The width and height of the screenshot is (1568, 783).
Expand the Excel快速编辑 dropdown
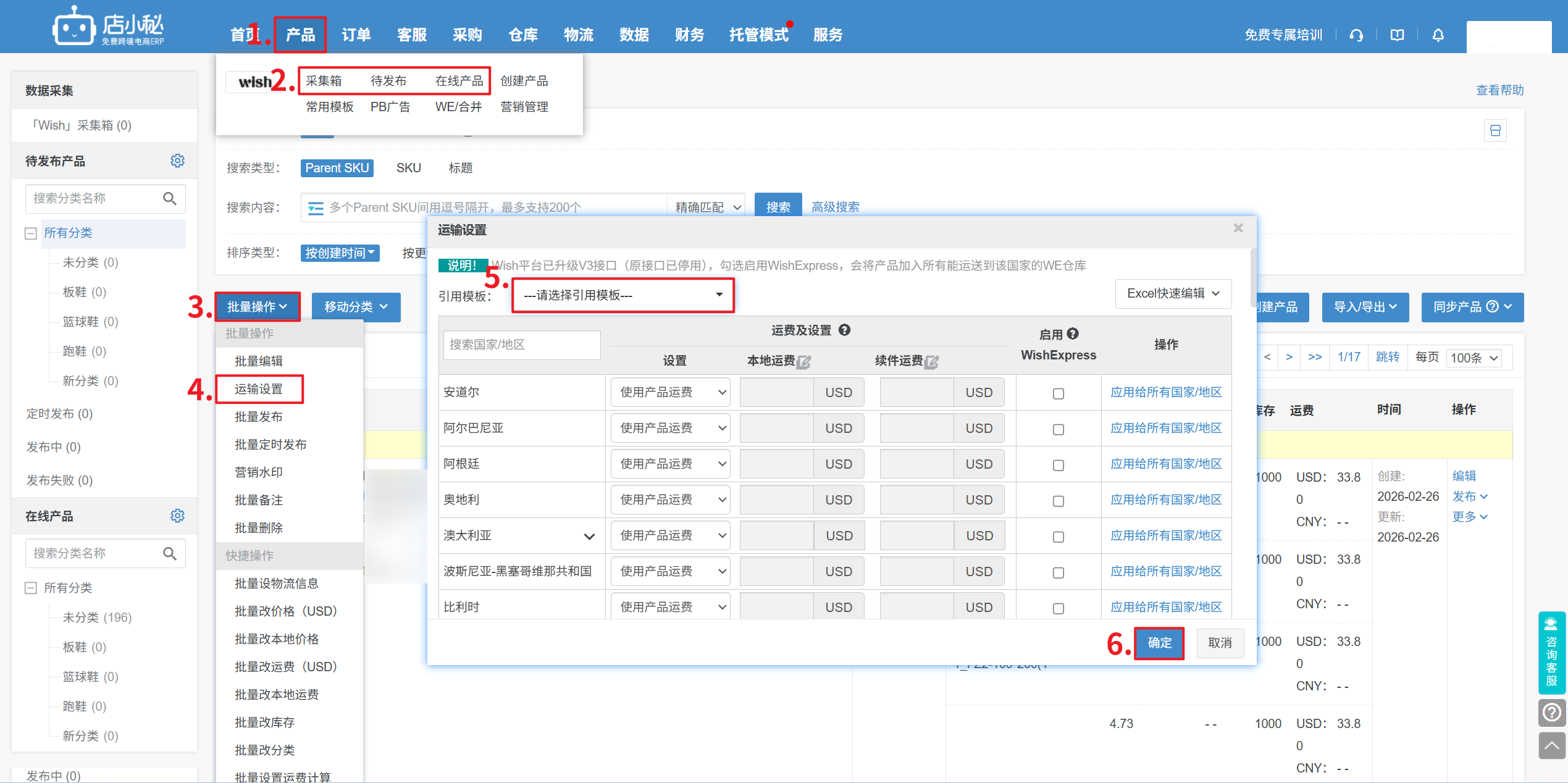click(x=1172, y=293)
